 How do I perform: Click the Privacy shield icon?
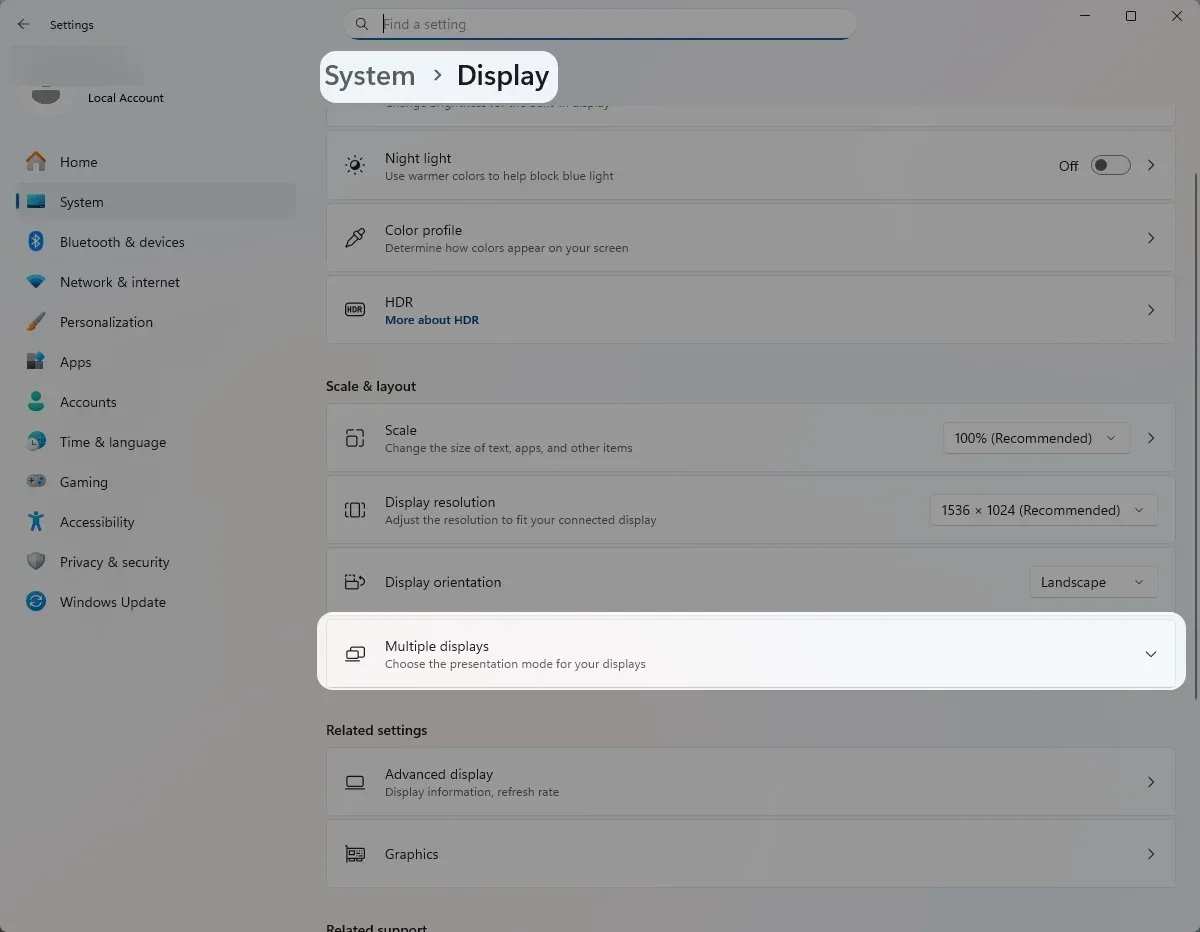pyautogui.click(x=36, y=561)
